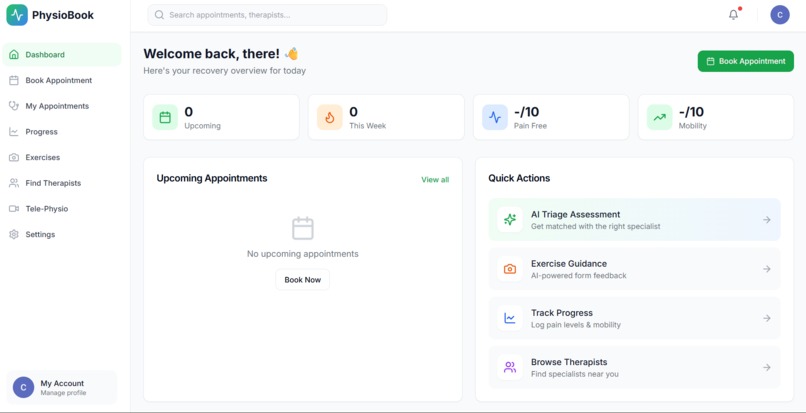Screen dimensions: 806x413
Task: Click the empty-state calendar icon in Upcoming Appointments
Action: [303, 228]
